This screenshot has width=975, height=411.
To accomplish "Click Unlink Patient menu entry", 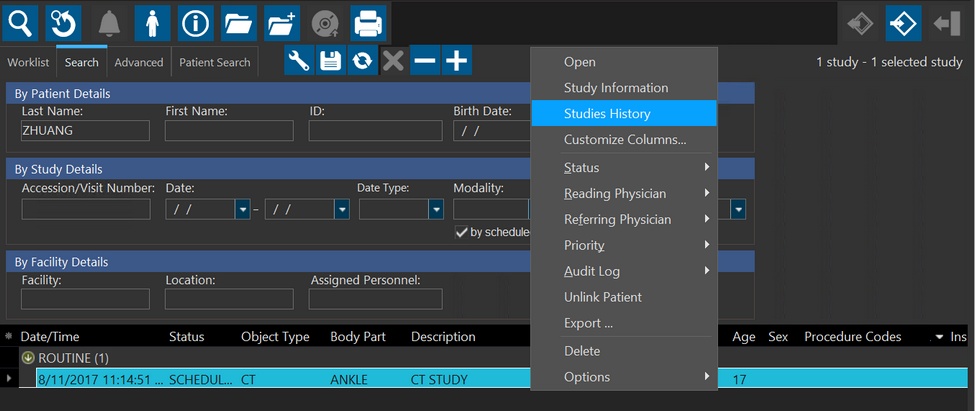I will (602, 297).
